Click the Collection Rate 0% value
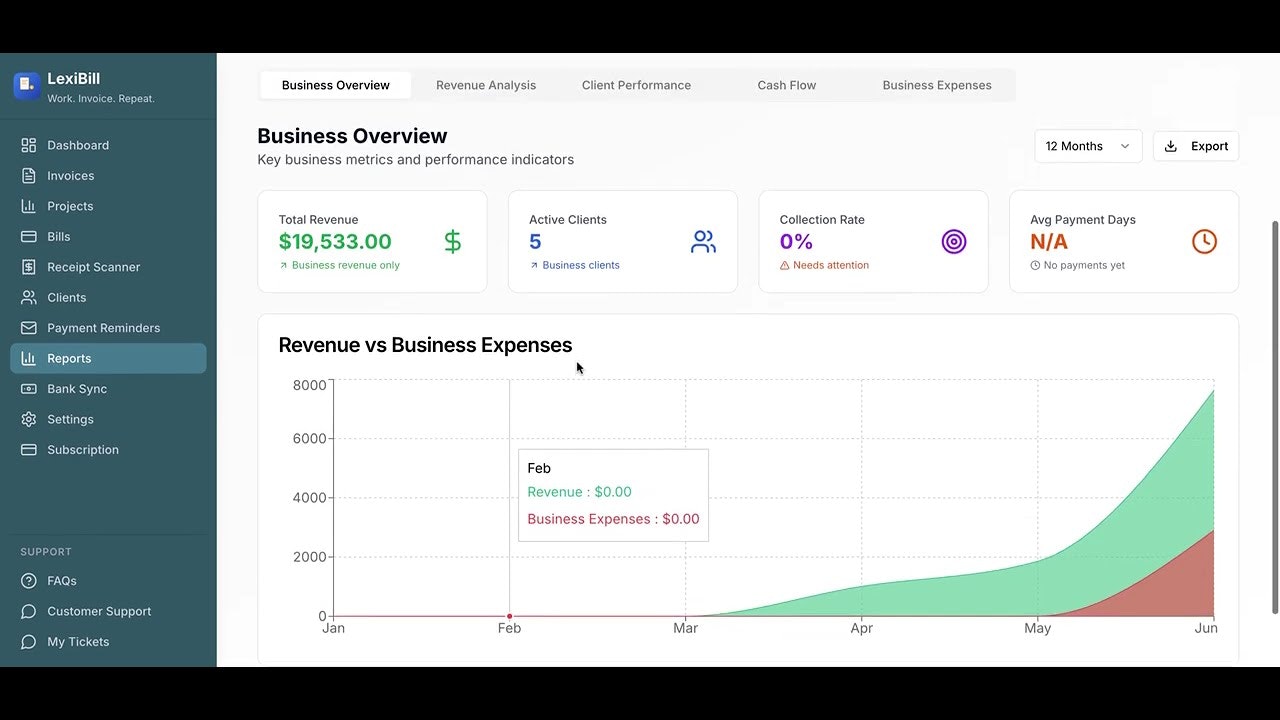Viewport: 1280px width, 720px height. [x=796, y=242]
